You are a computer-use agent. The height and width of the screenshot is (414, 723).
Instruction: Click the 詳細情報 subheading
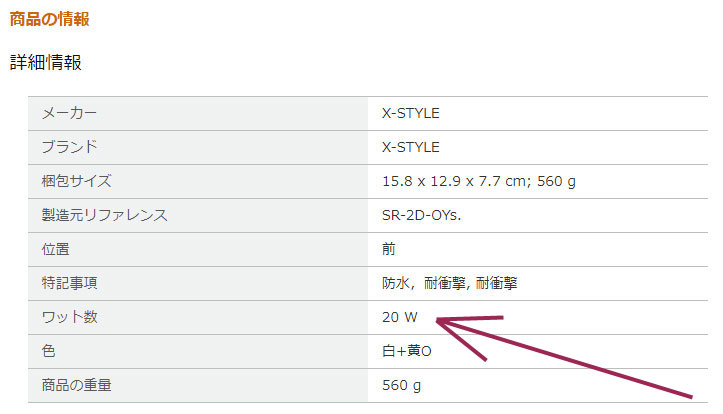pos(46,62)
